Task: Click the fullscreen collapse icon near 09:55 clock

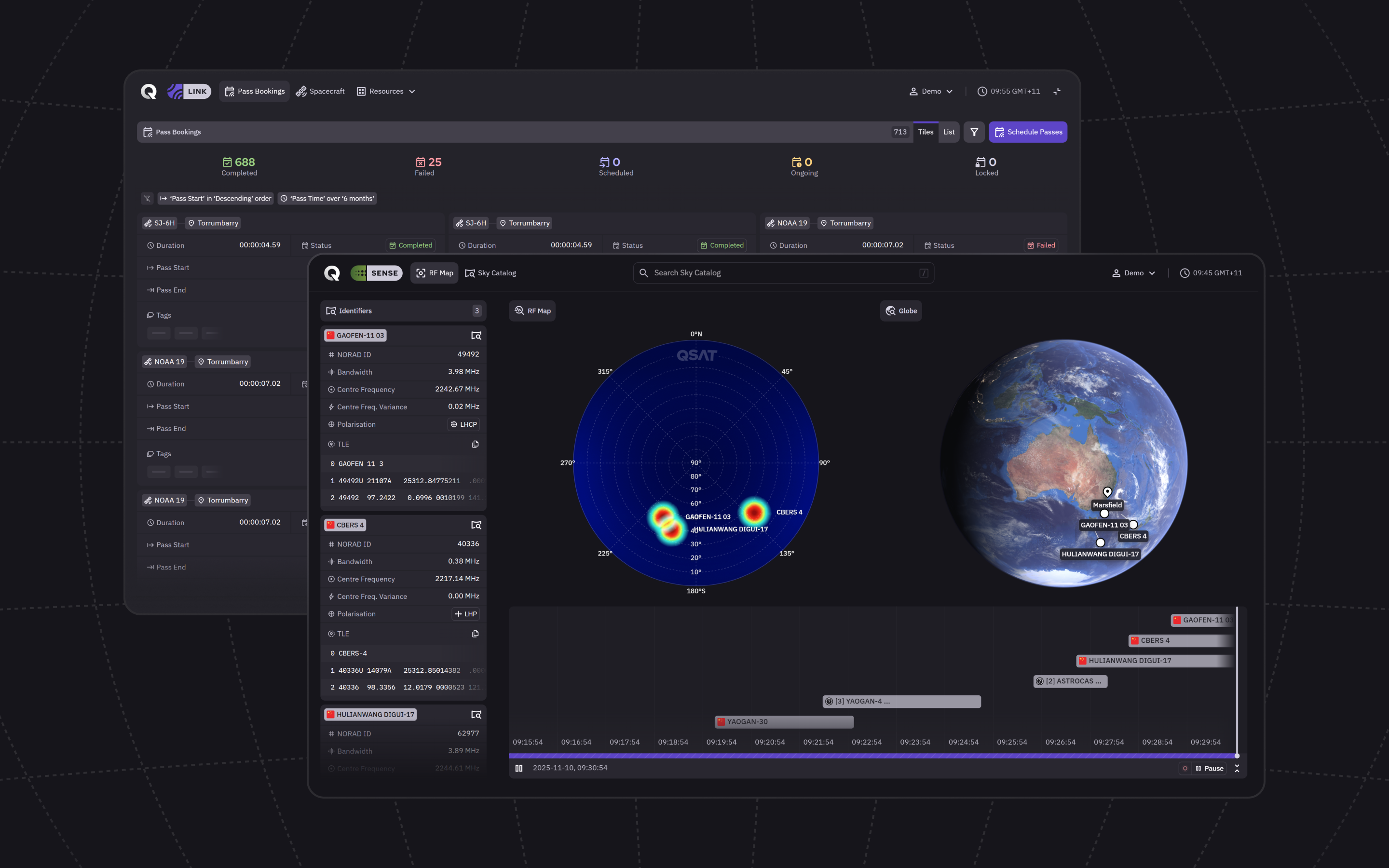Action: tap(1057, 91)
